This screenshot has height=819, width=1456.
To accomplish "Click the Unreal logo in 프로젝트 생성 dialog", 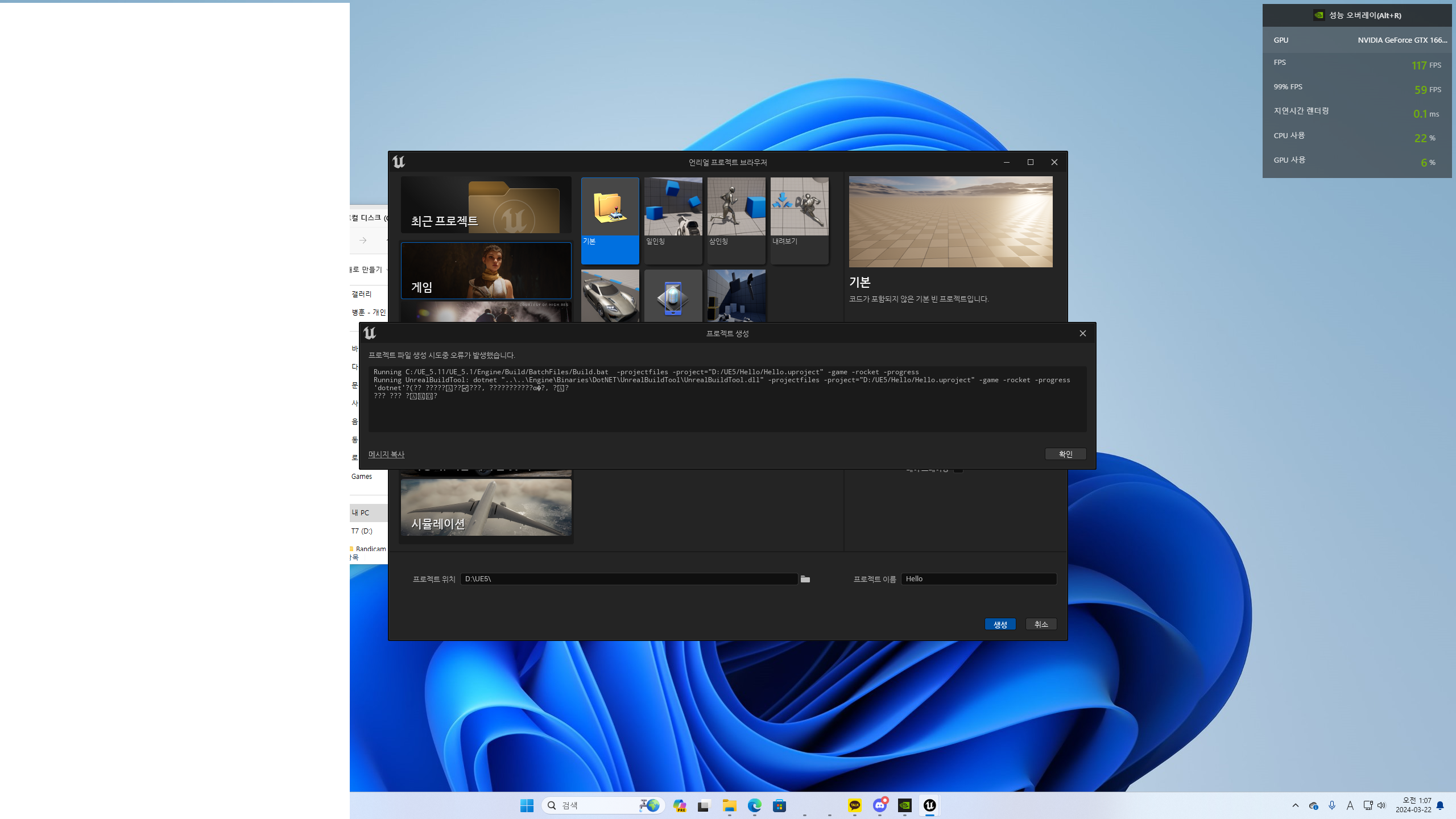I will tap(370, 333).
